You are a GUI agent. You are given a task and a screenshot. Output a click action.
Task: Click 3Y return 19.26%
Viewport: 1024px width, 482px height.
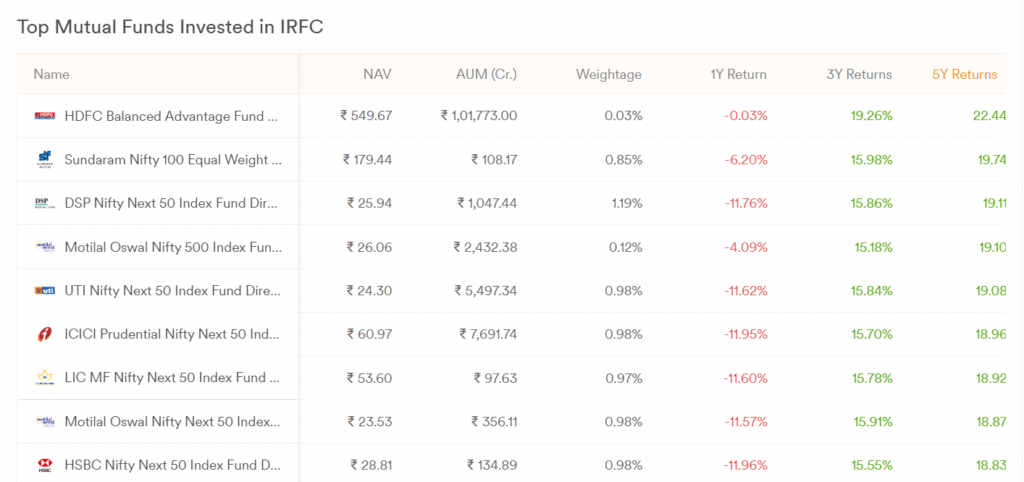click(x=871, y=116)
